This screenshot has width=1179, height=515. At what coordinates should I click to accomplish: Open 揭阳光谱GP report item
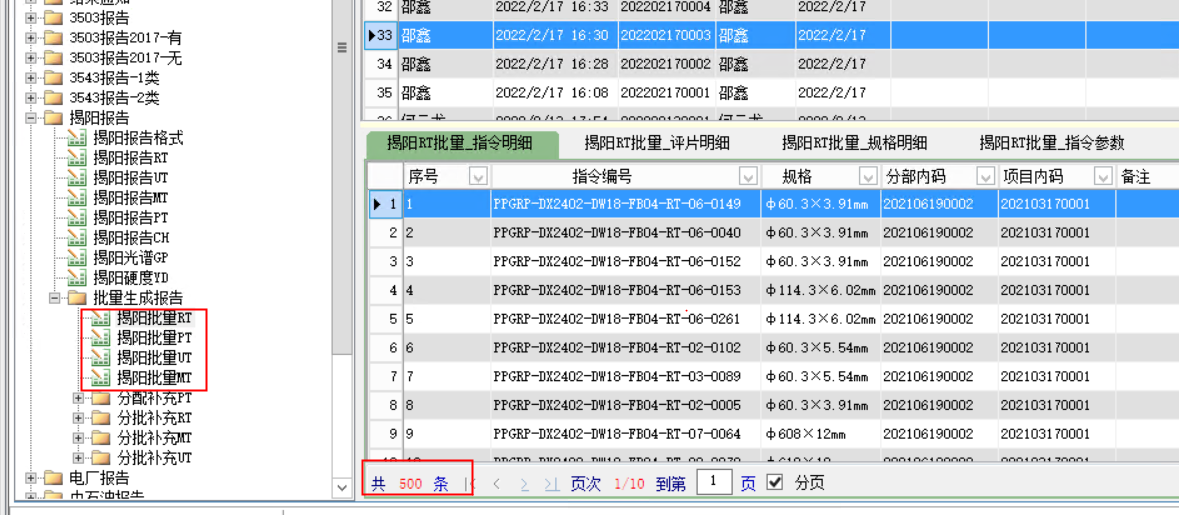pos(130,258)
